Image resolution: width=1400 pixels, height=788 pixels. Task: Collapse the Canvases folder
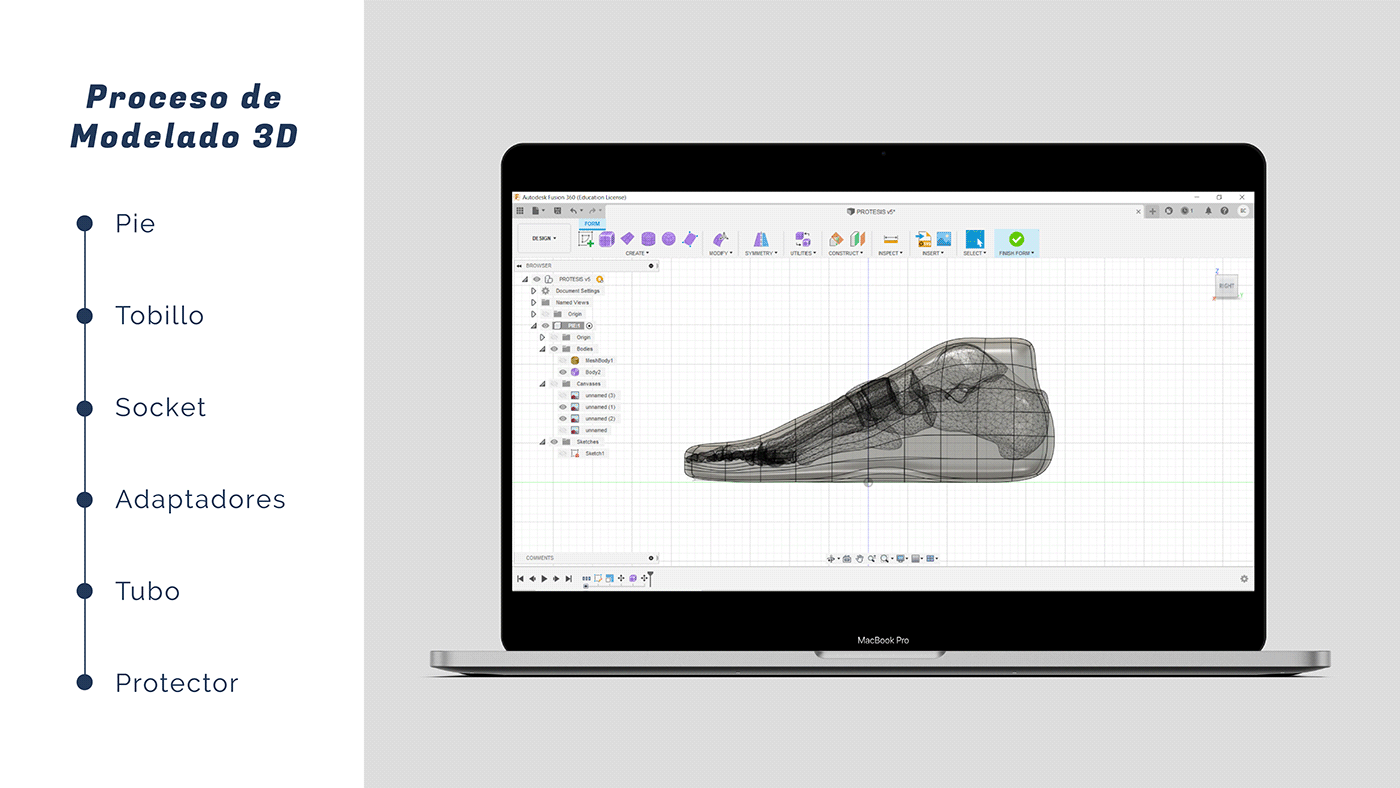click(x=543, y=383)
